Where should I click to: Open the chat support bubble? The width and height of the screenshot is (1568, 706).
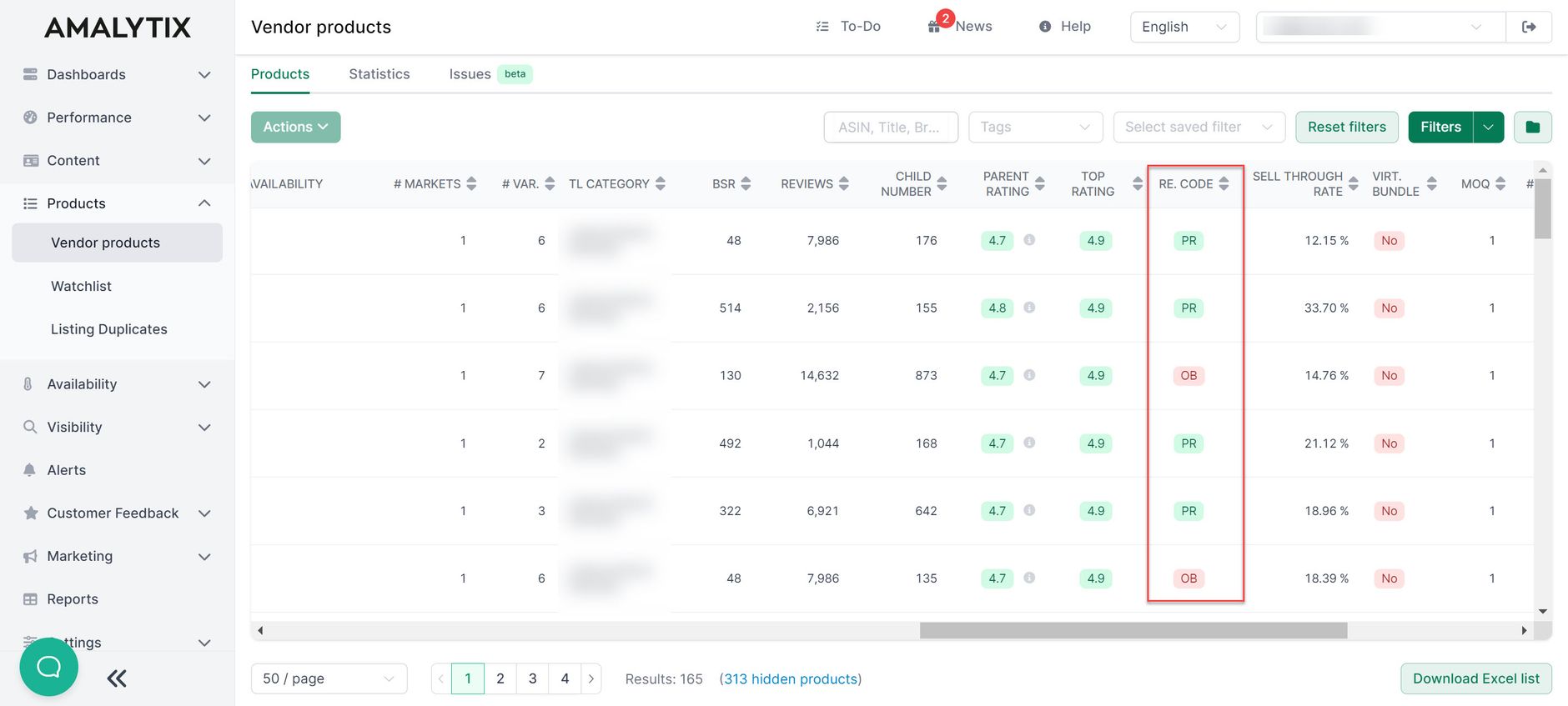click(49, 667)
